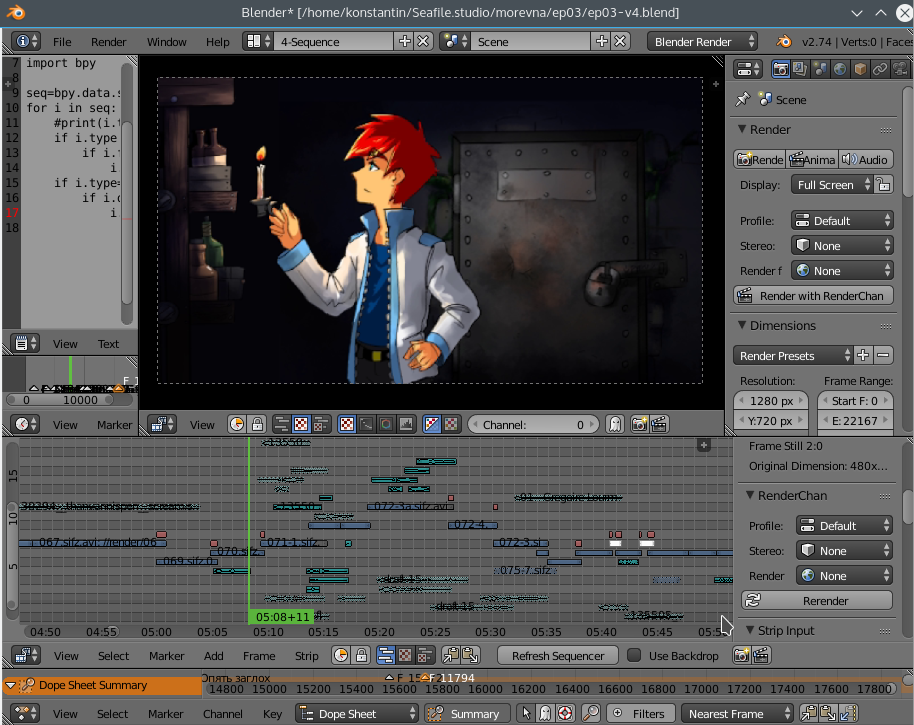Viewport: 914px width, 725px height.
Task: Collapse the RenderChan panel
Action: click(x=750, y=495)
